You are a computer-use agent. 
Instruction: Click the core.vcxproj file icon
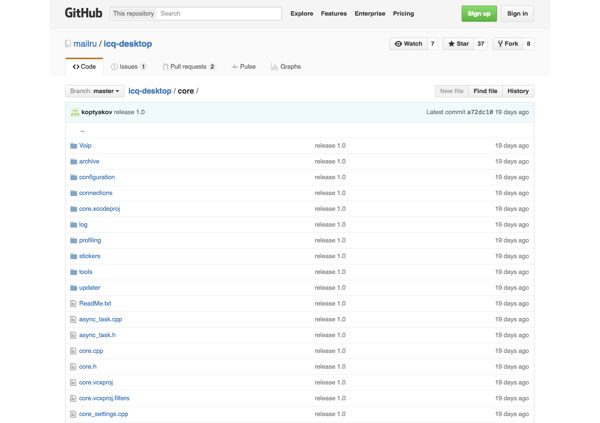(x=73, y=382)
